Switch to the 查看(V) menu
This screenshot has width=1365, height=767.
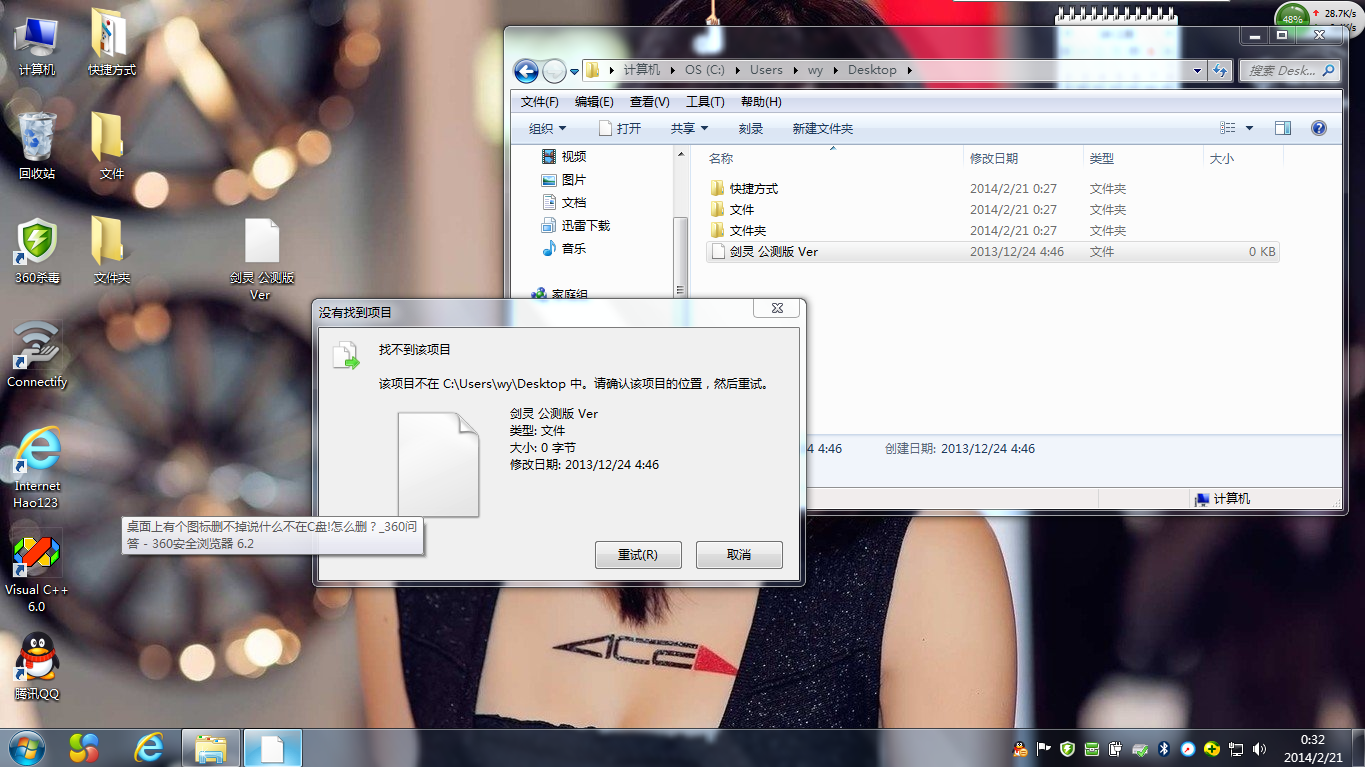(649, 101)
